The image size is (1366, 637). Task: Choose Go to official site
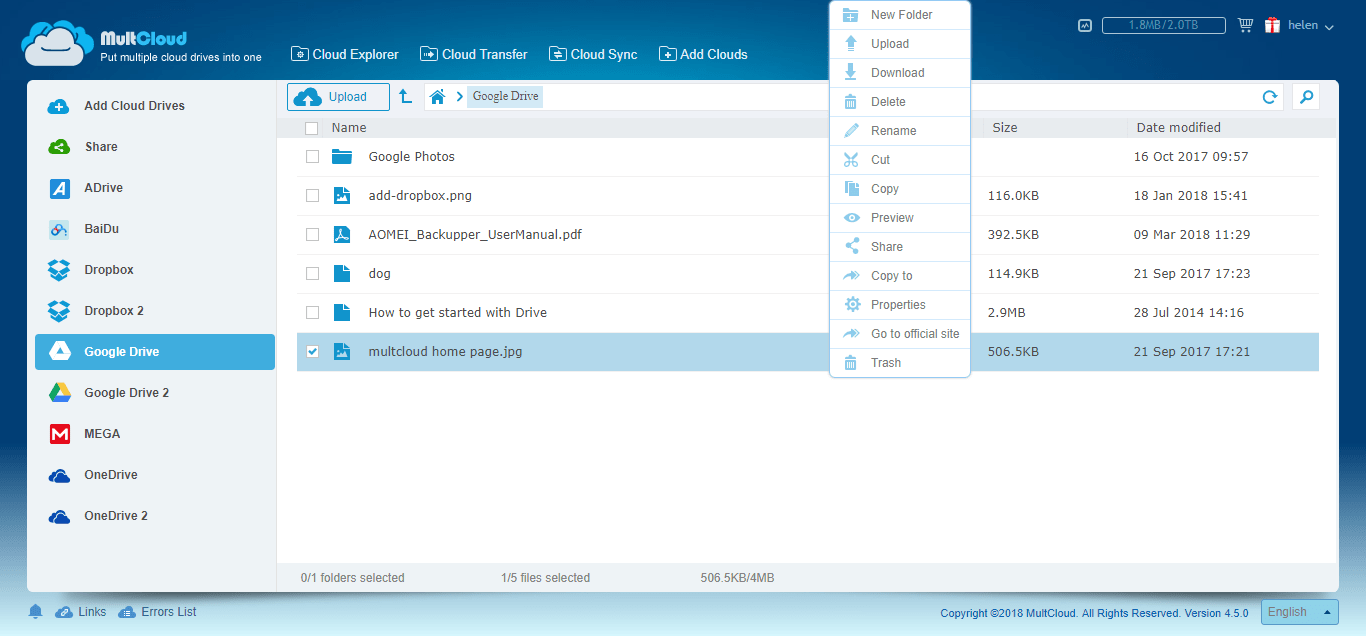tap(900, 334)
